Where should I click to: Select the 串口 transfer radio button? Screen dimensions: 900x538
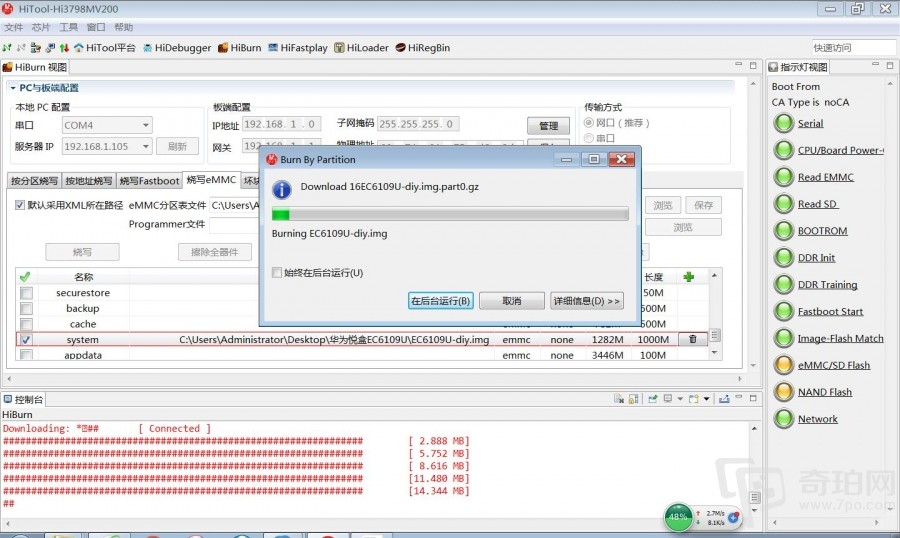coord(588,138)
